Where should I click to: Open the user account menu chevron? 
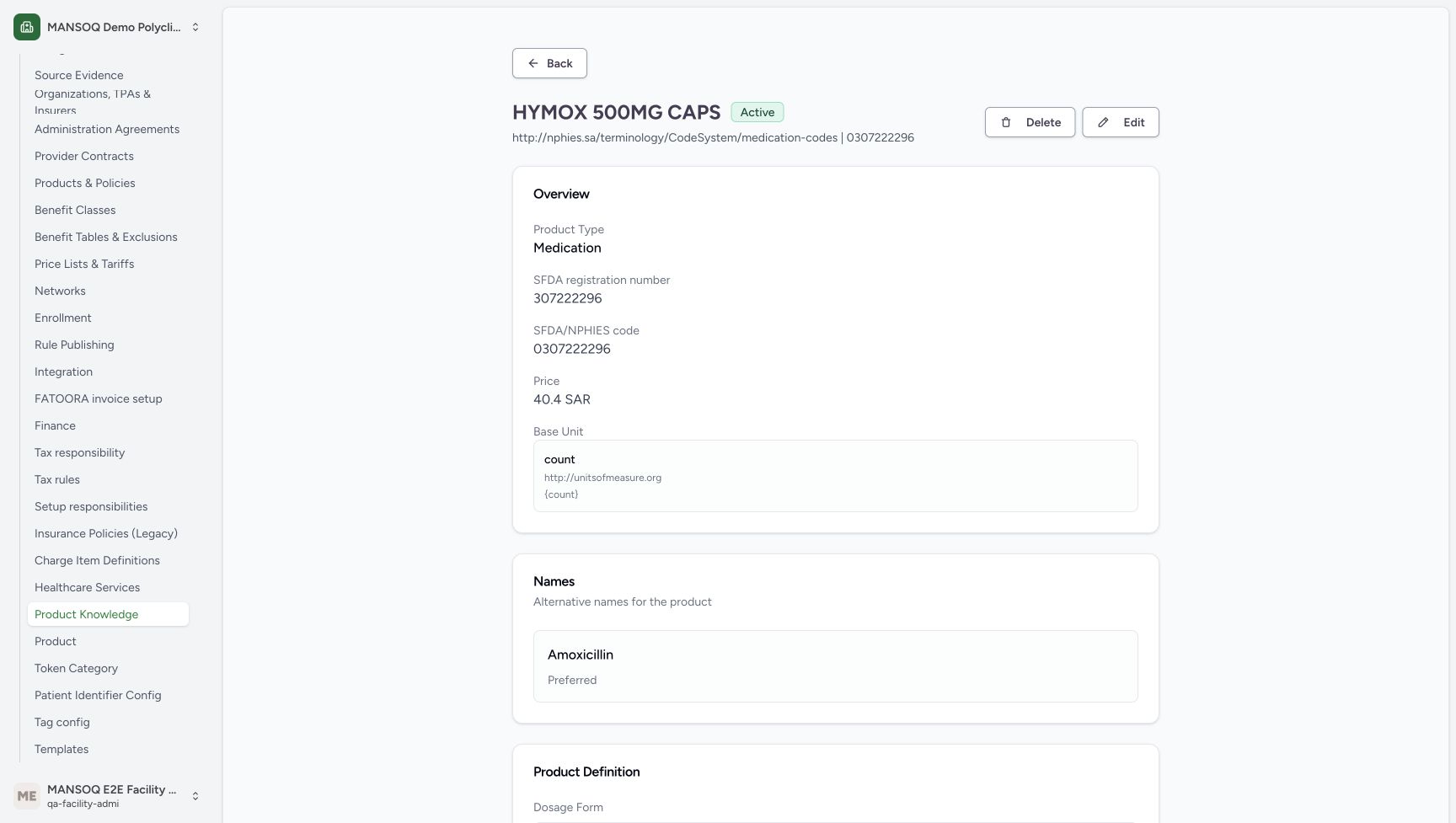[195, 796]
